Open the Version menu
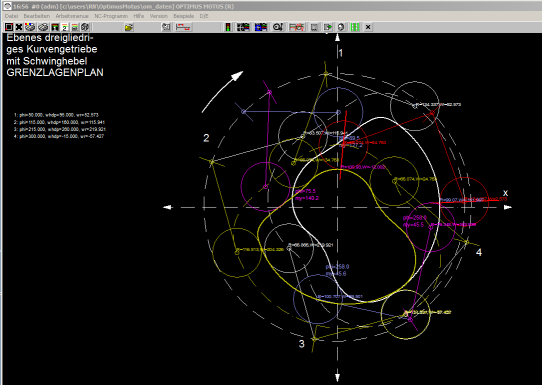 click(x=159, y=16)
